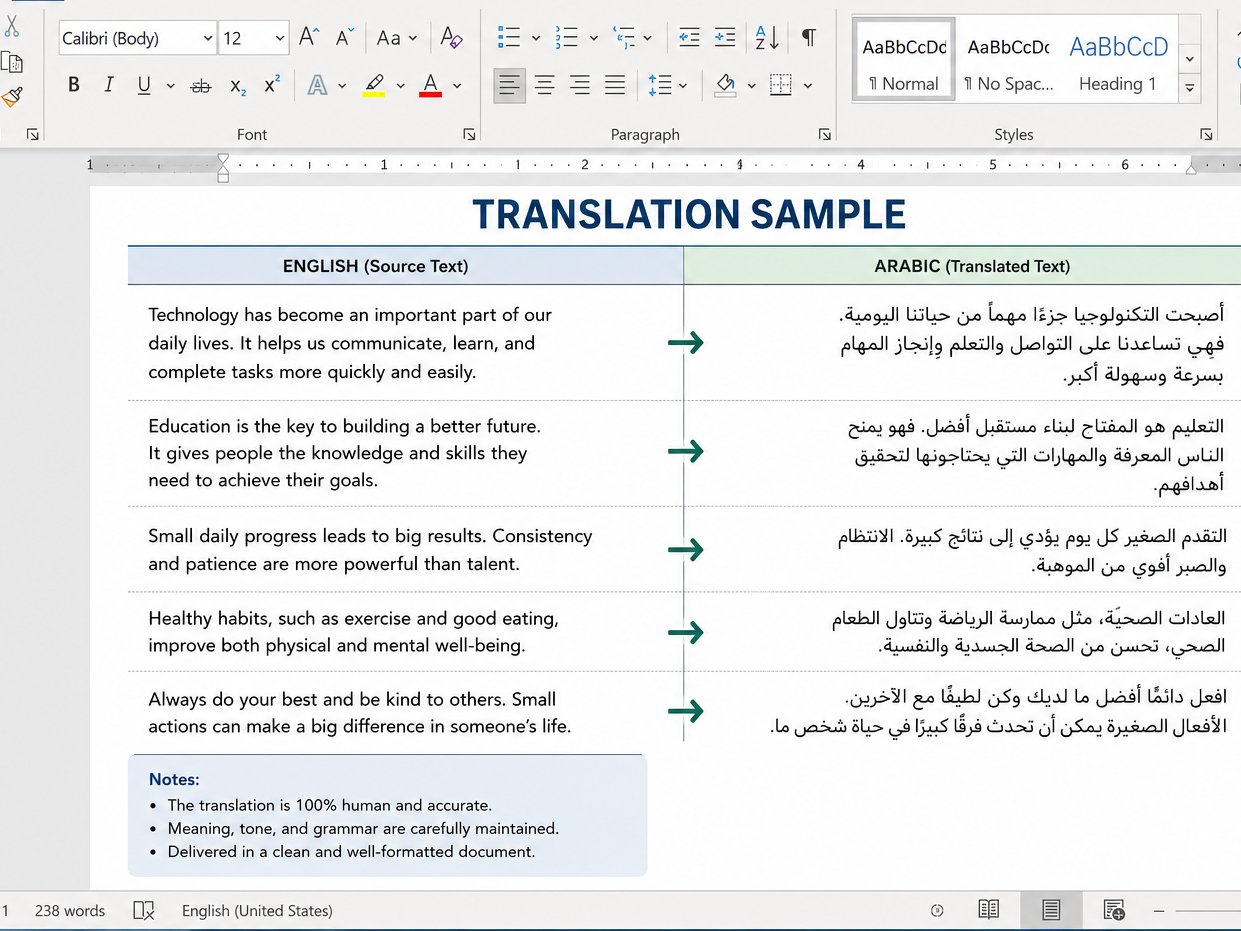The width and height of the screenshot is (1241, 931).
Task: Open the Calibri (Body) font name dropdown
Action: 208,38
